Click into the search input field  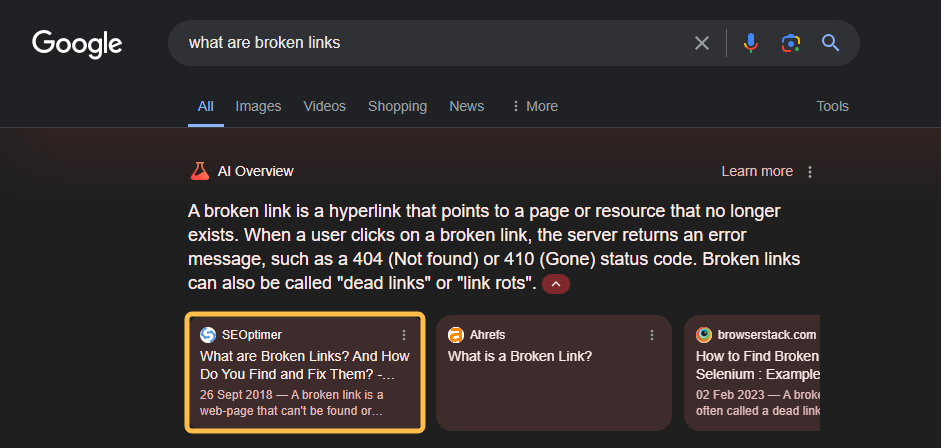point(430,43)
